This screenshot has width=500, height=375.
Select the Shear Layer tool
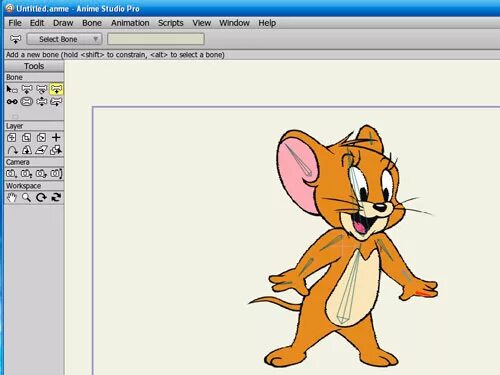click(41, 150)
